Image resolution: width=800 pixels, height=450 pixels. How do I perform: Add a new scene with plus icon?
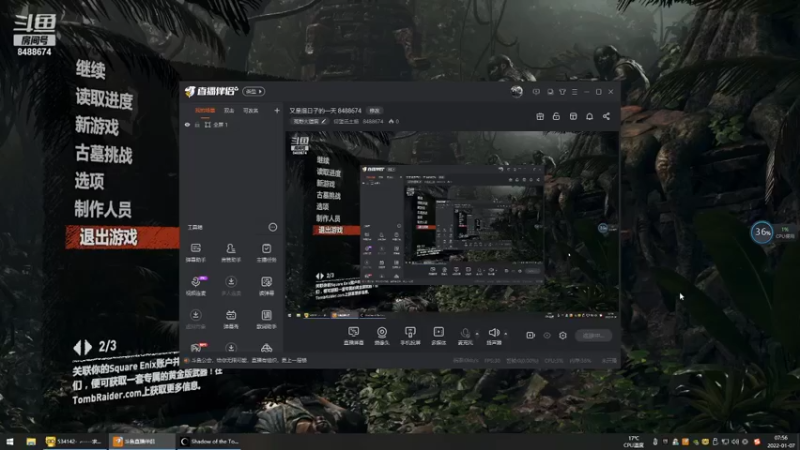(x=277, y=110)
